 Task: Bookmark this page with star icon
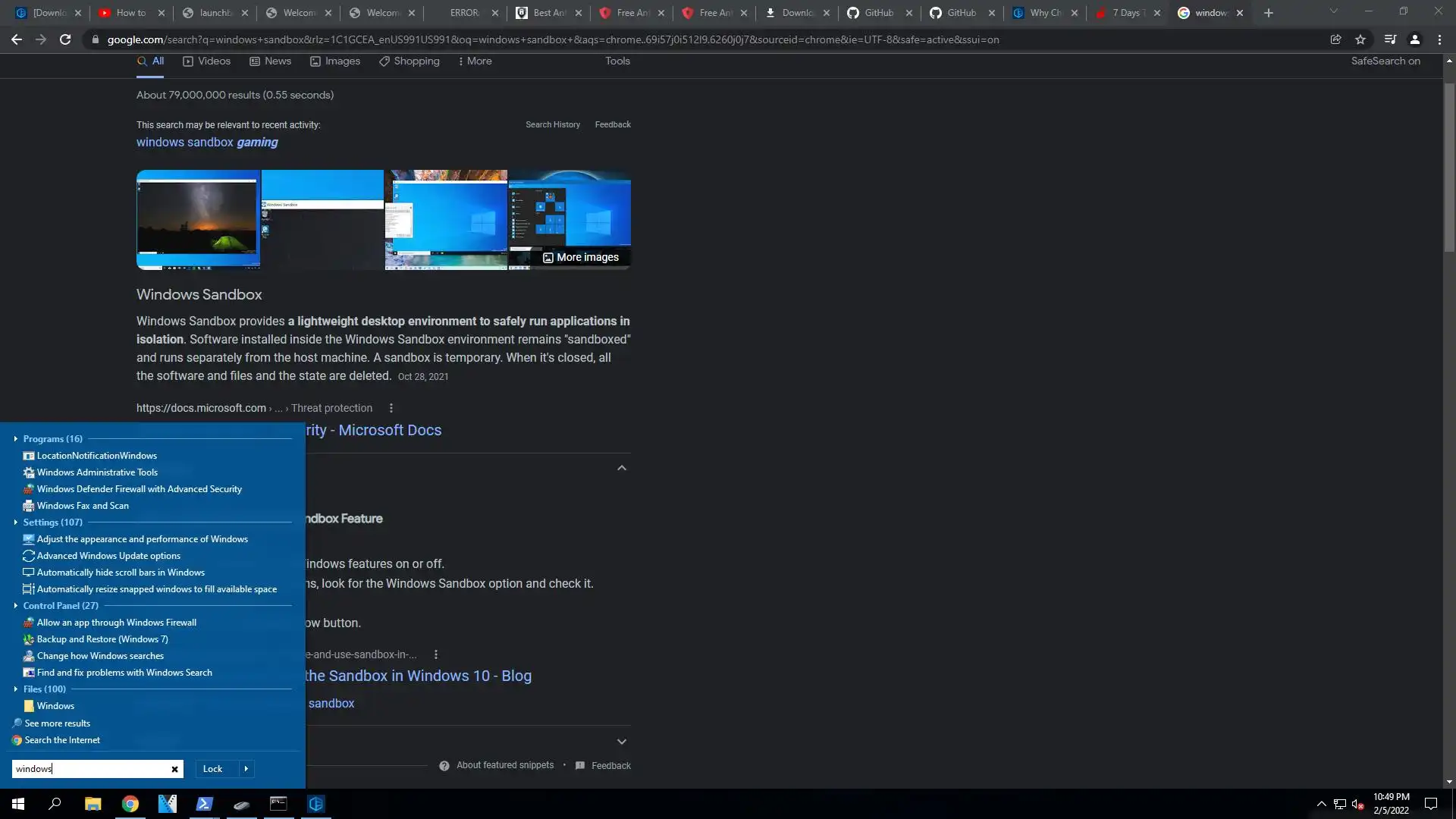(x=1360, y=39)
